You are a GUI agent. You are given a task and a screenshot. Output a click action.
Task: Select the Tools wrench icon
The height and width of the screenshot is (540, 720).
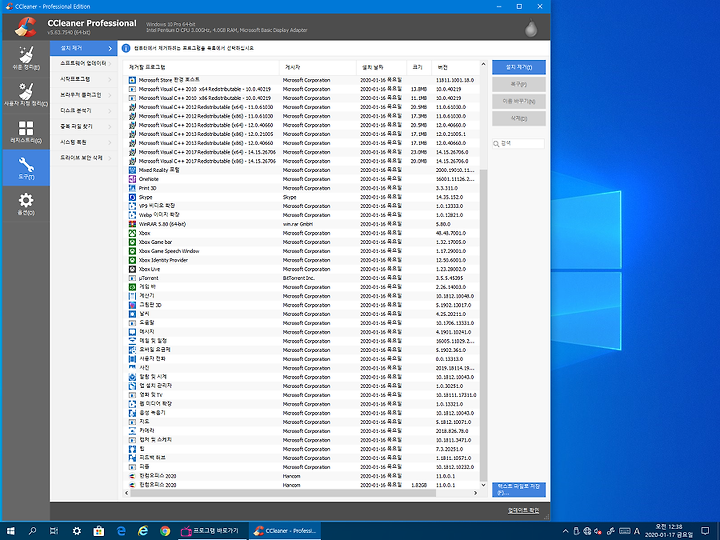26,164
